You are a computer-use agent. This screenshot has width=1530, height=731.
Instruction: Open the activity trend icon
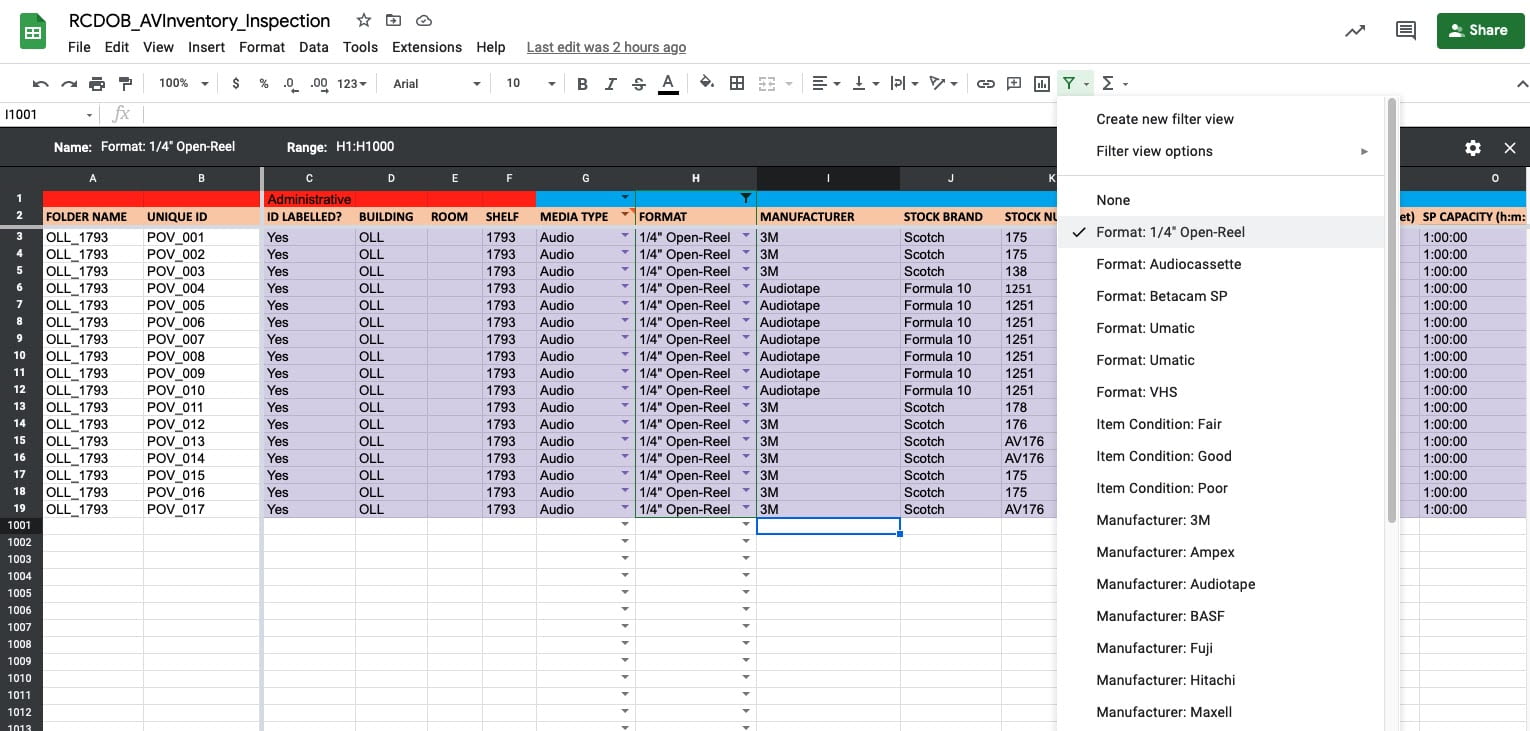(1355, 31)
